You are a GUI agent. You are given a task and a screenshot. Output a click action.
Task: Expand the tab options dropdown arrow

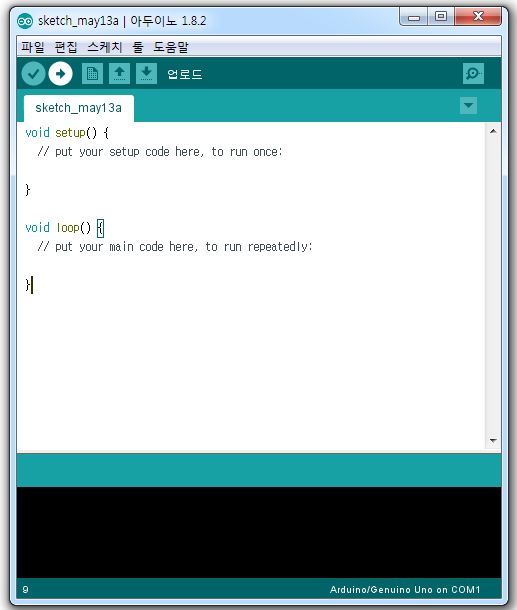click(x=468, y=105)
